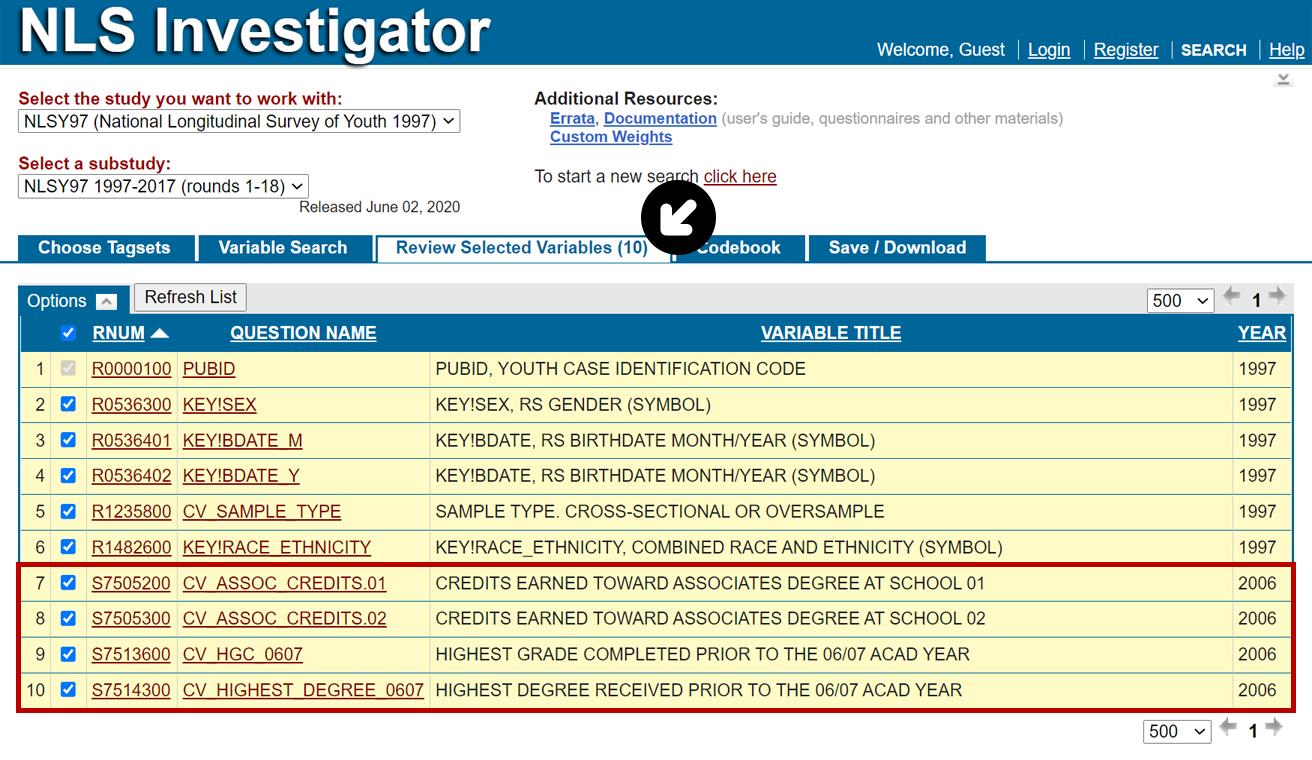Open the KEY!RACE_ETHNICITY question name link
1312x760 pixels.
(x=277, y=547)
